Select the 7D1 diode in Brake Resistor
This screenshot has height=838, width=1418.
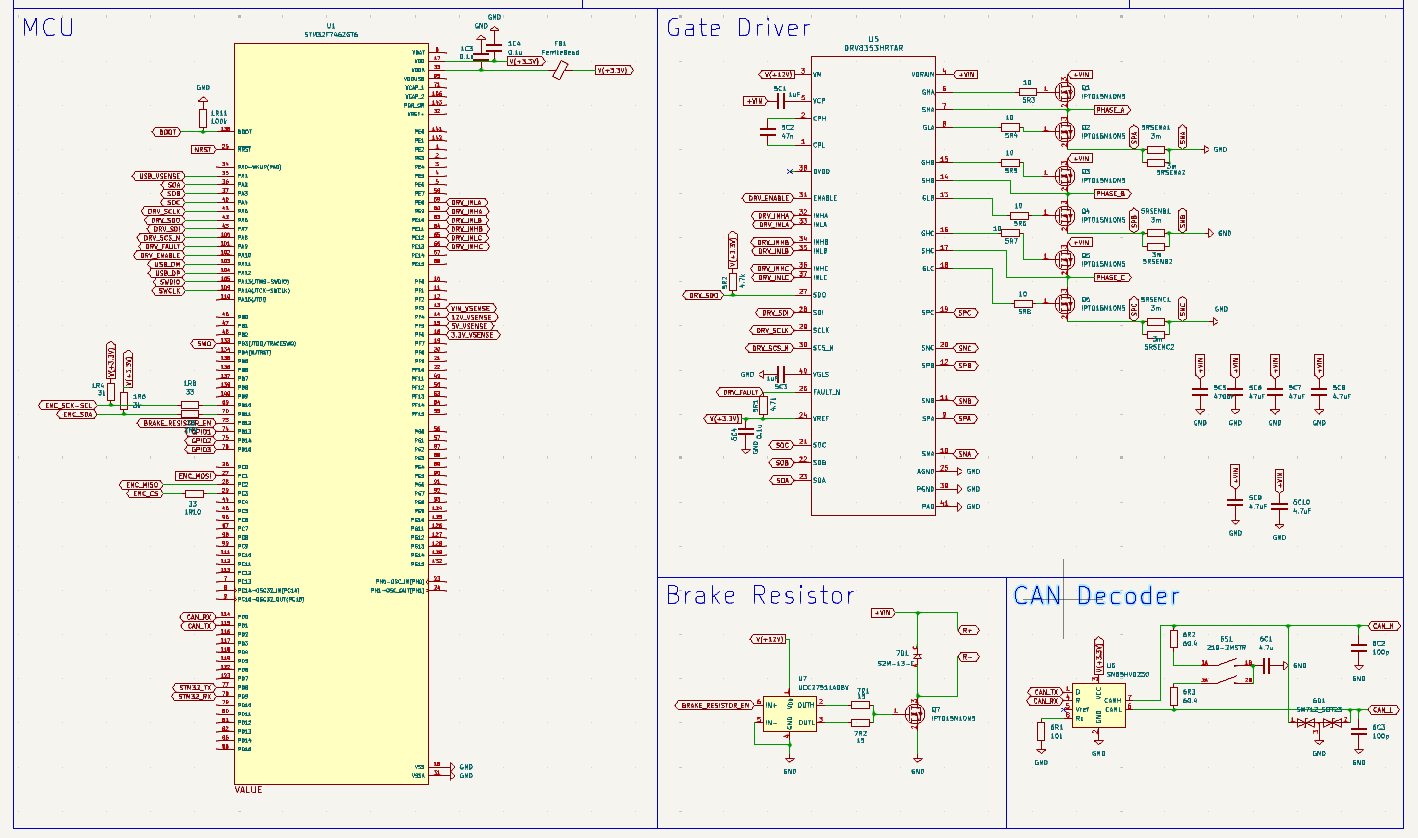[918, 657]
